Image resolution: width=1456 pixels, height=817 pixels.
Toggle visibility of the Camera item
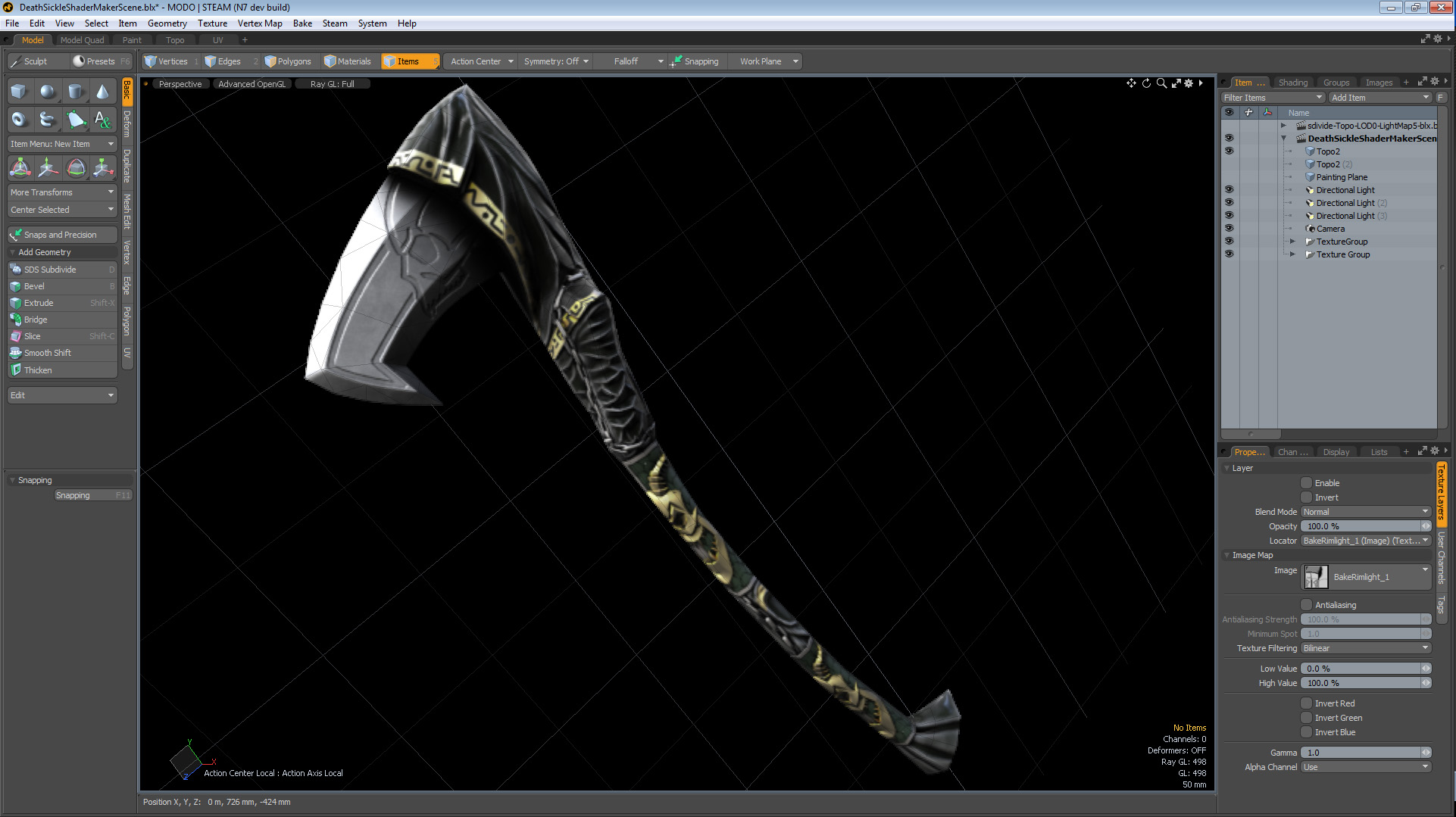1229,229
